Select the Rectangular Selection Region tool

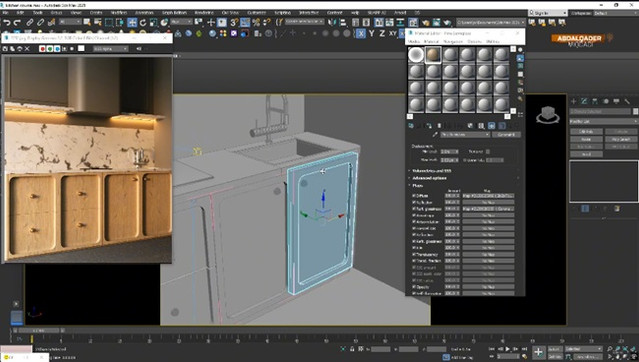click(x=109, y=22)
